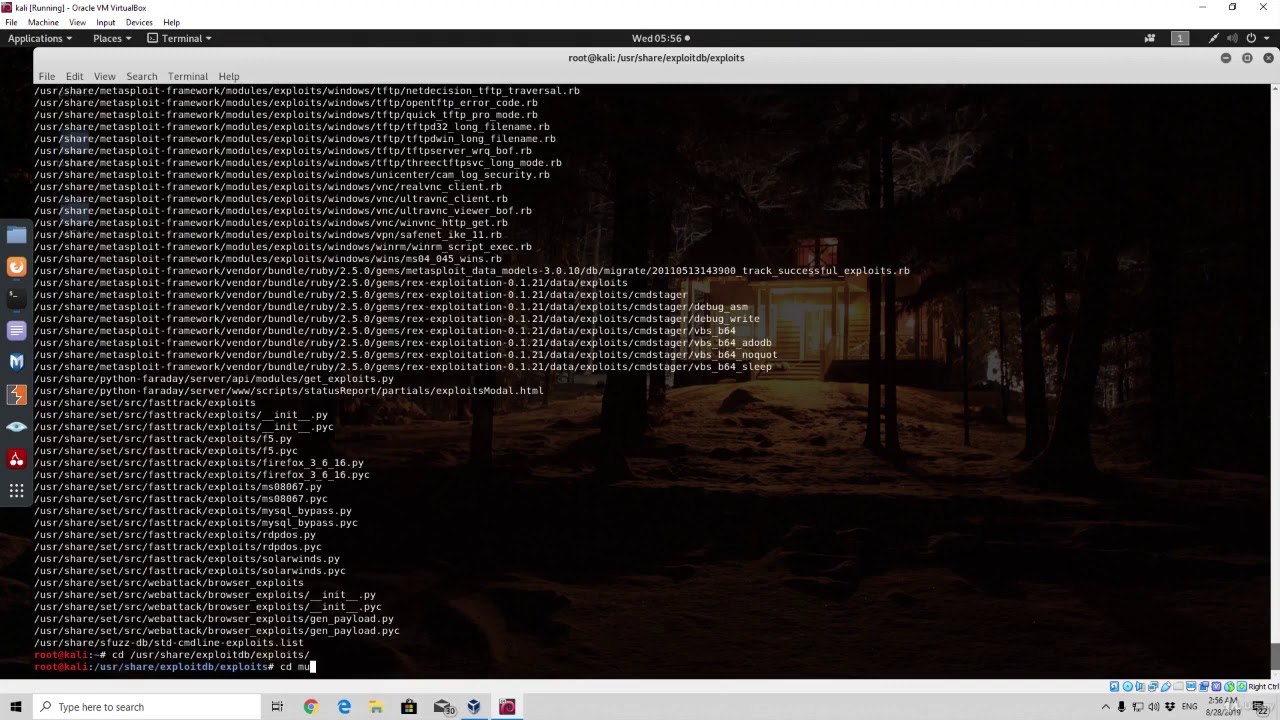Image resolution: width=1280 pixels, height=720 pixels.
Task: Click Windows clock showing 2:56 AM
Action: coord(1222,707)
